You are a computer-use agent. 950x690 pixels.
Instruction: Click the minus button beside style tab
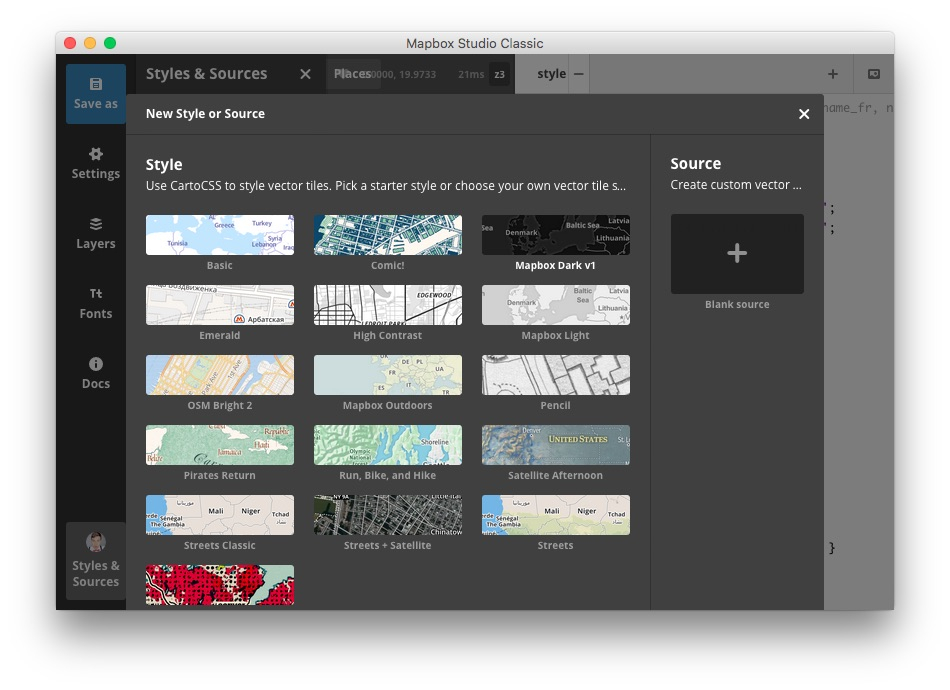point(579,74)
